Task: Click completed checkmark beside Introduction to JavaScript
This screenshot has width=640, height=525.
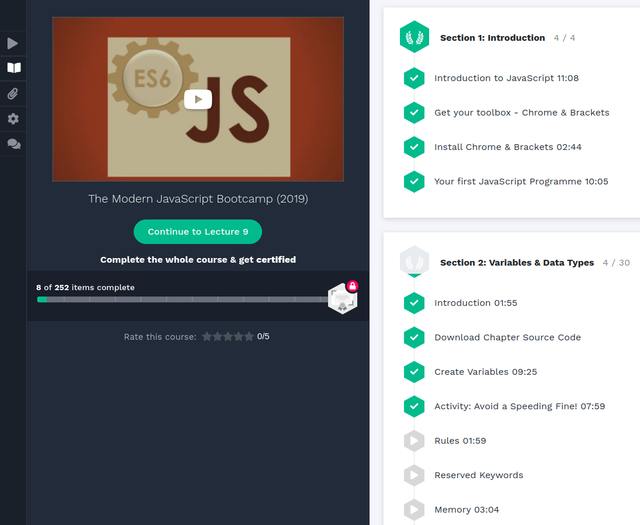Action: coord(414,78)
